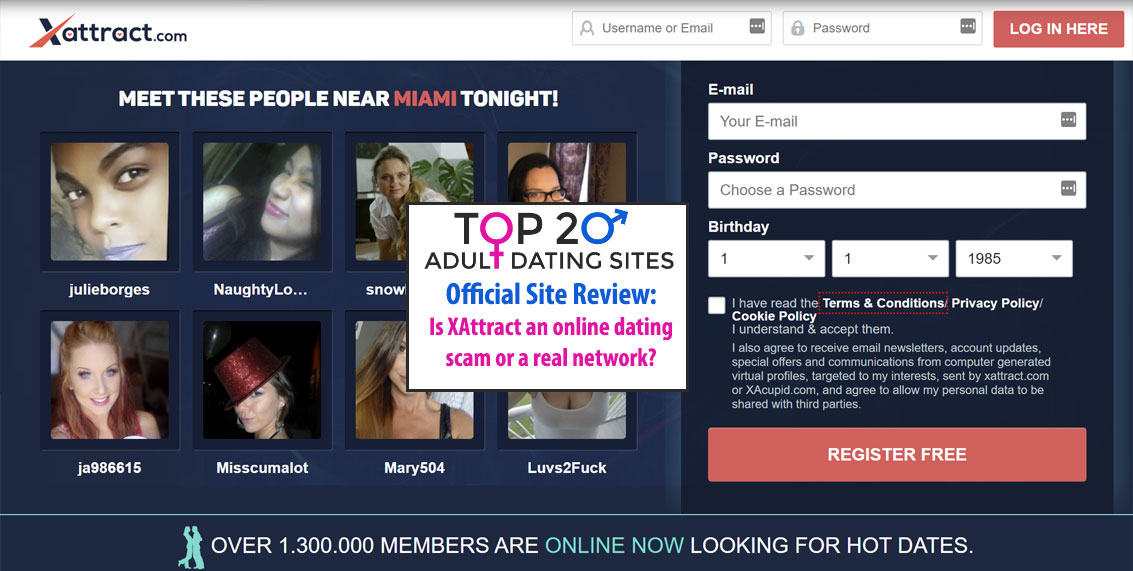Click the autofill icon in the Choose a Password field
Screen dimensions: 1133x571
coord(1068,188)
